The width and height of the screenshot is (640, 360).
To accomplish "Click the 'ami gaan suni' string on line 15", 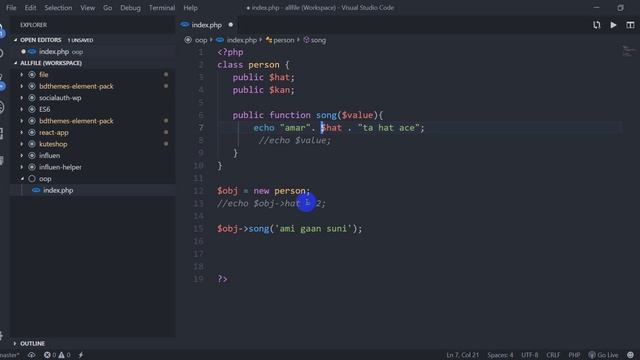I will (313, 229).
